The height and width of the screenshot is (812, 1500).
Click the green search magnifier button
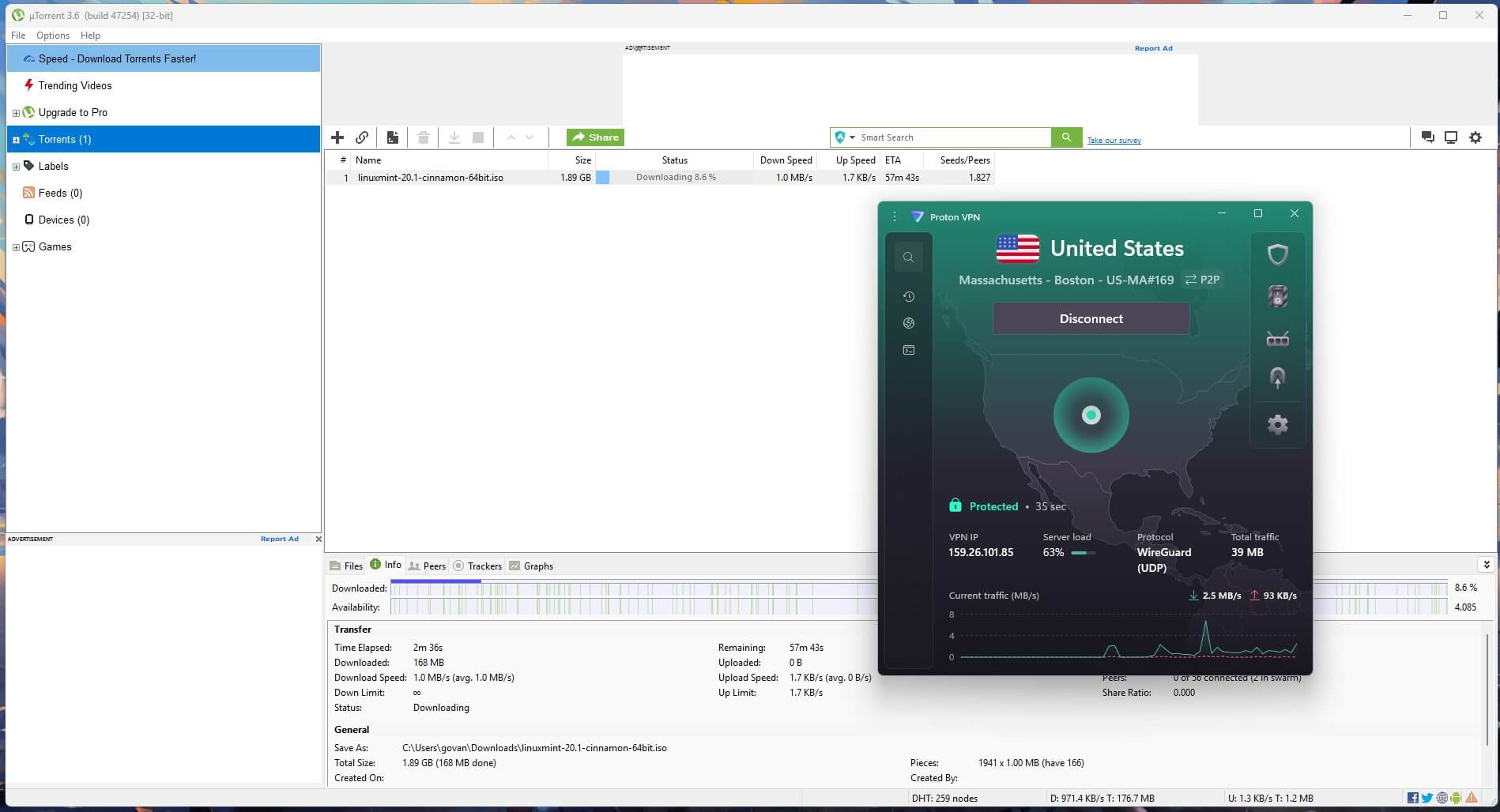[x=1066, y=137]
